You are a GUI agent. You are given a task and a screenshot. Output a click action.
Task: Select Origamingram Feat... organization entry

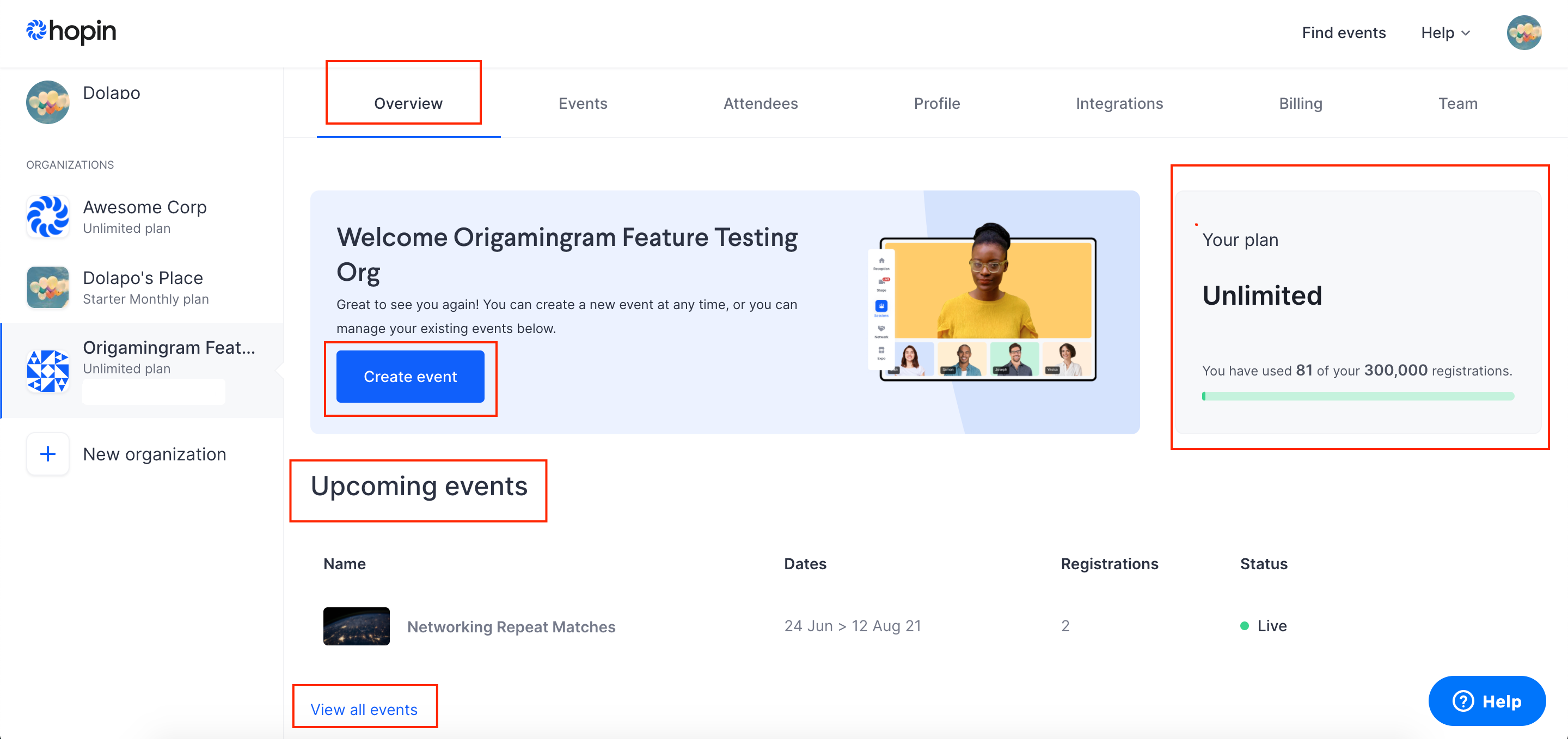(x=143, y=371)
